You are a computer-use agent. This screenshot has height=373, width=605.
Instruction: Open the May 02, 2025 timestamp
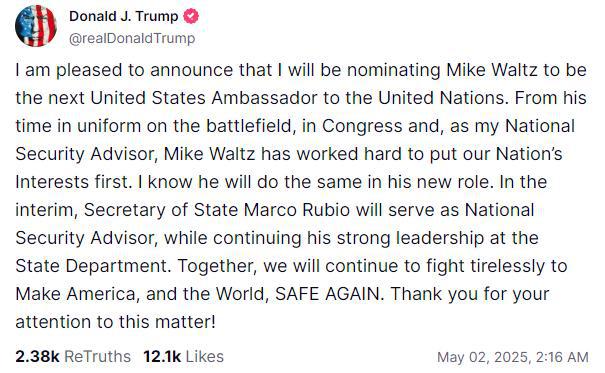[513, 357]
